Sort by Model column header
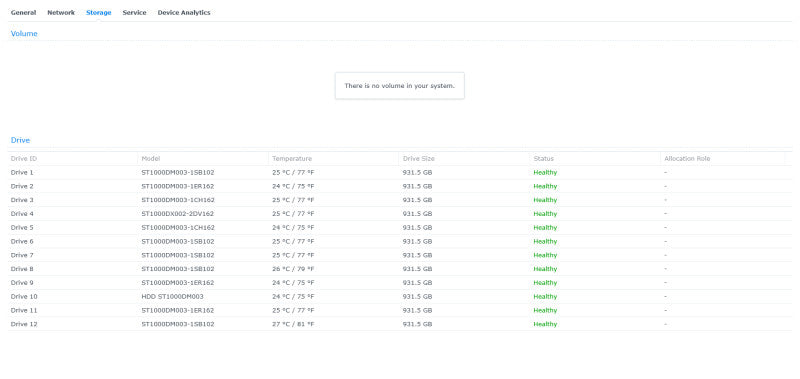 point(151,159)
